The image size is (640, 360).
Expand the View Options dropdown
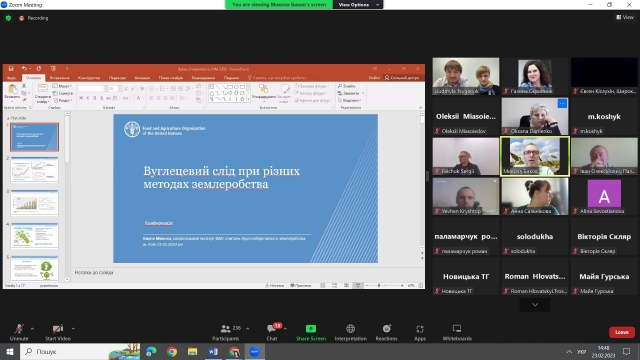pyautogui.click(x=358, y=4)
